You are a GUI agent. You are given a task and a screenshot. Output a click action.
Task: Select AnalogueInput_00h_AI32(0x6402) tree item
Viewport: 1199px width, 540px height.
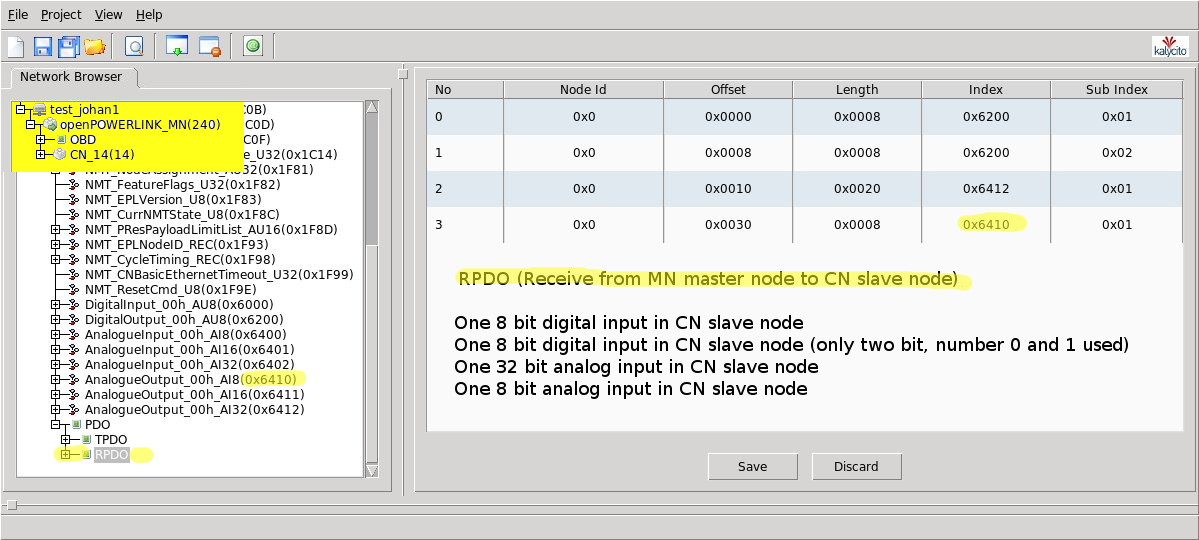[x=190, y=364]
